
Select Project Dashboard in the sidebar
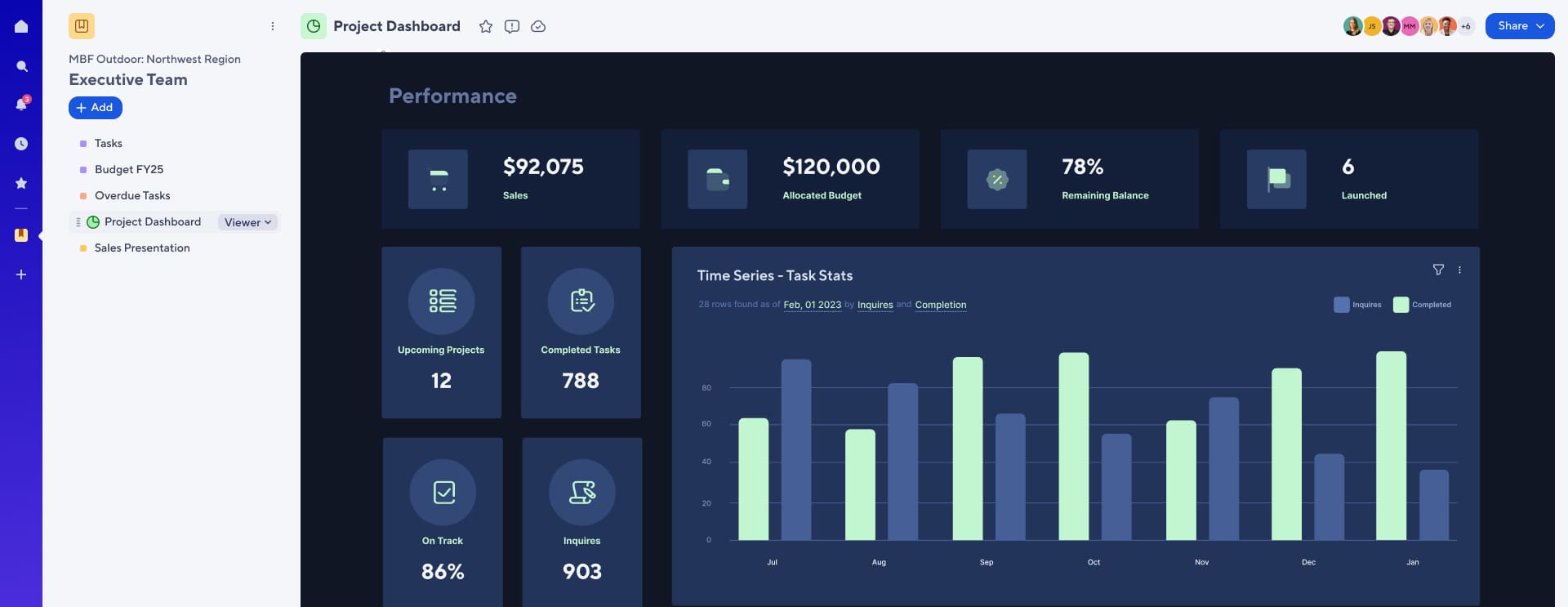[153, 222]
